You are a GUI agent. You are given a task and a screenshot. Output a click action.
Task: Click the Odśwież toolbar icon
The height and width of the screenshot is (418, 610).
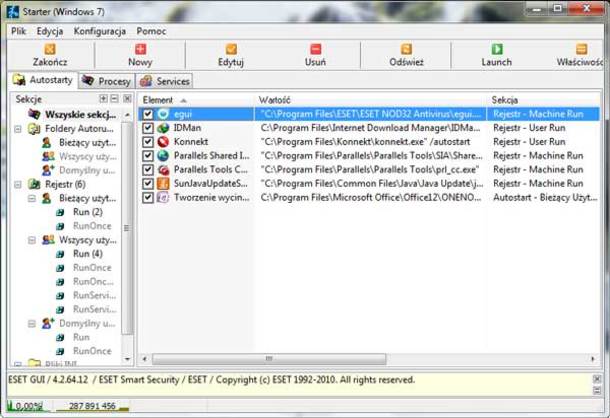[x=406, y=49]
